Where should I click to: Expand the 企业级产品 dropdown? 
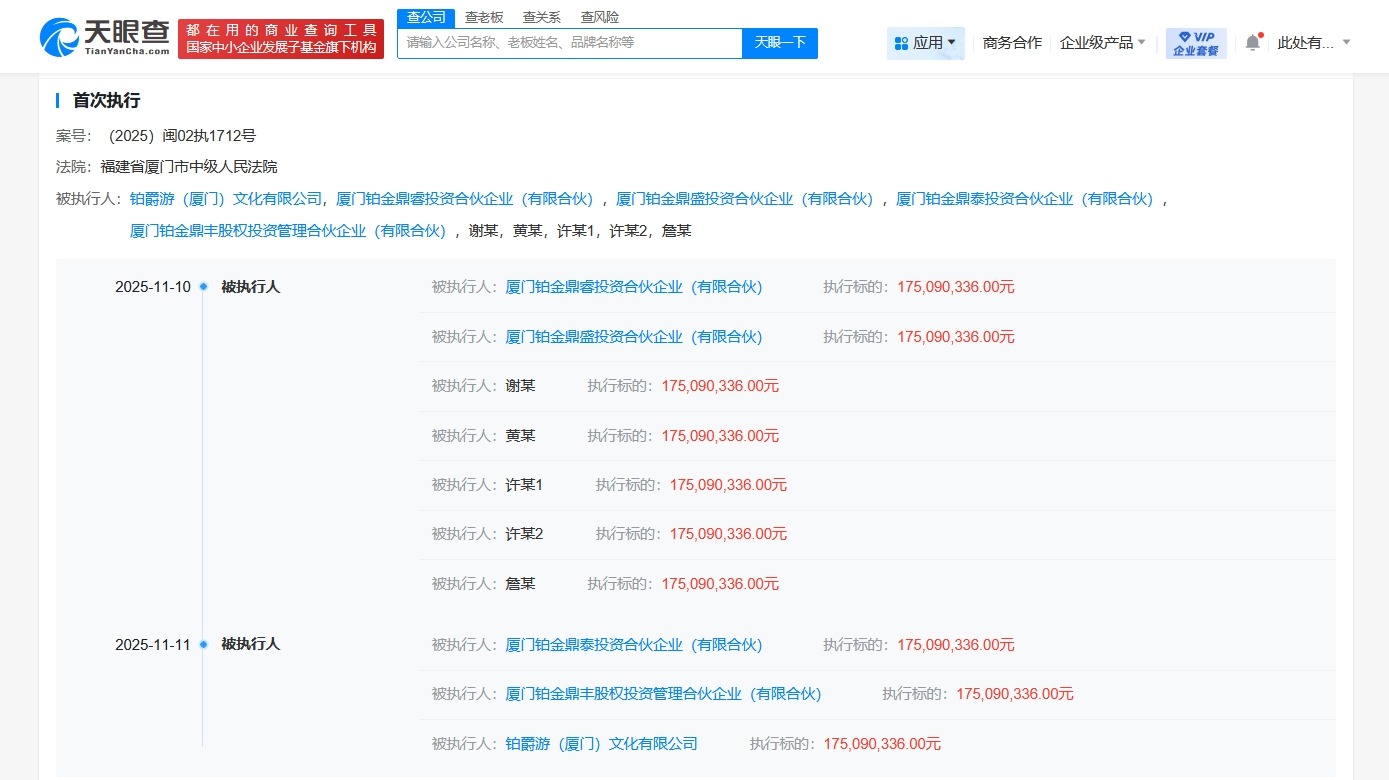pyautogui.click(x=1100, y=43)
